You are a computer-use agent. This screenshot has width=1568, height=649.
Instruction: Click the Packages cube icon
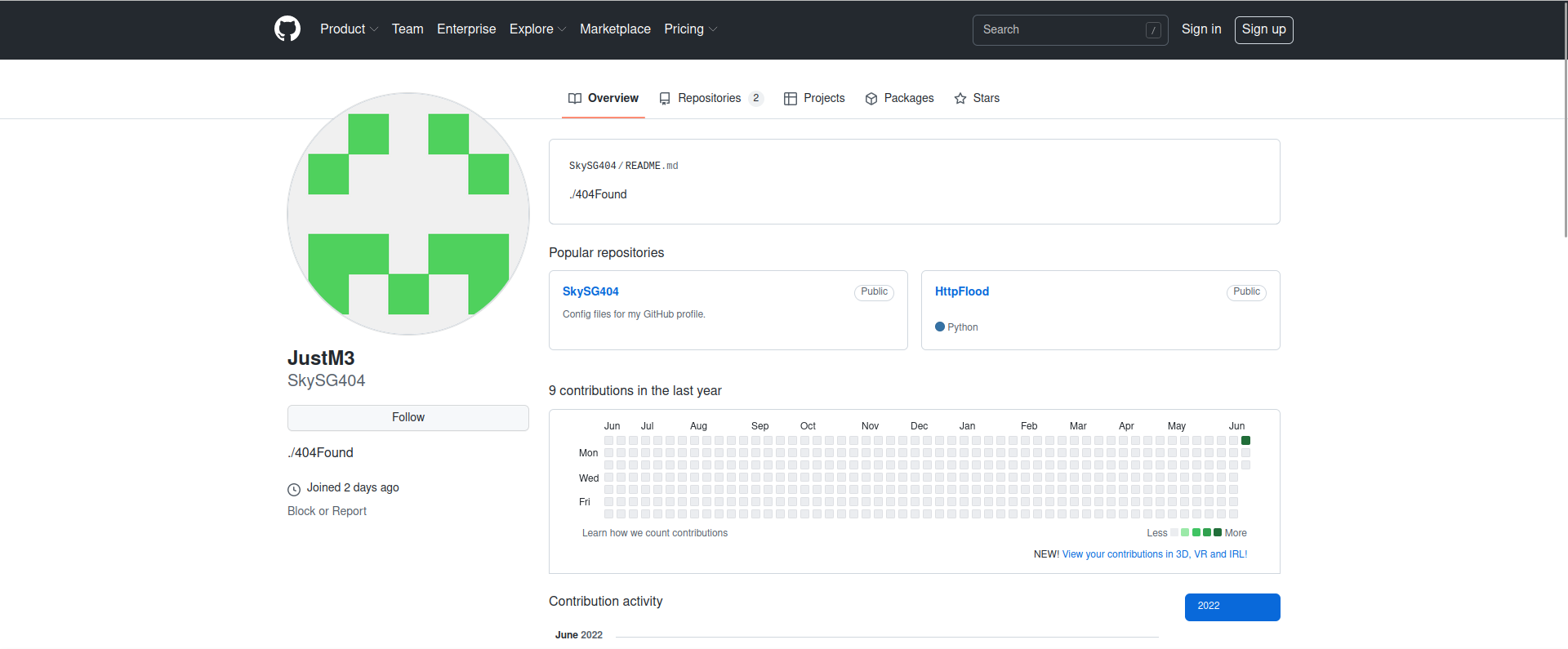click(x=871, y=99)
